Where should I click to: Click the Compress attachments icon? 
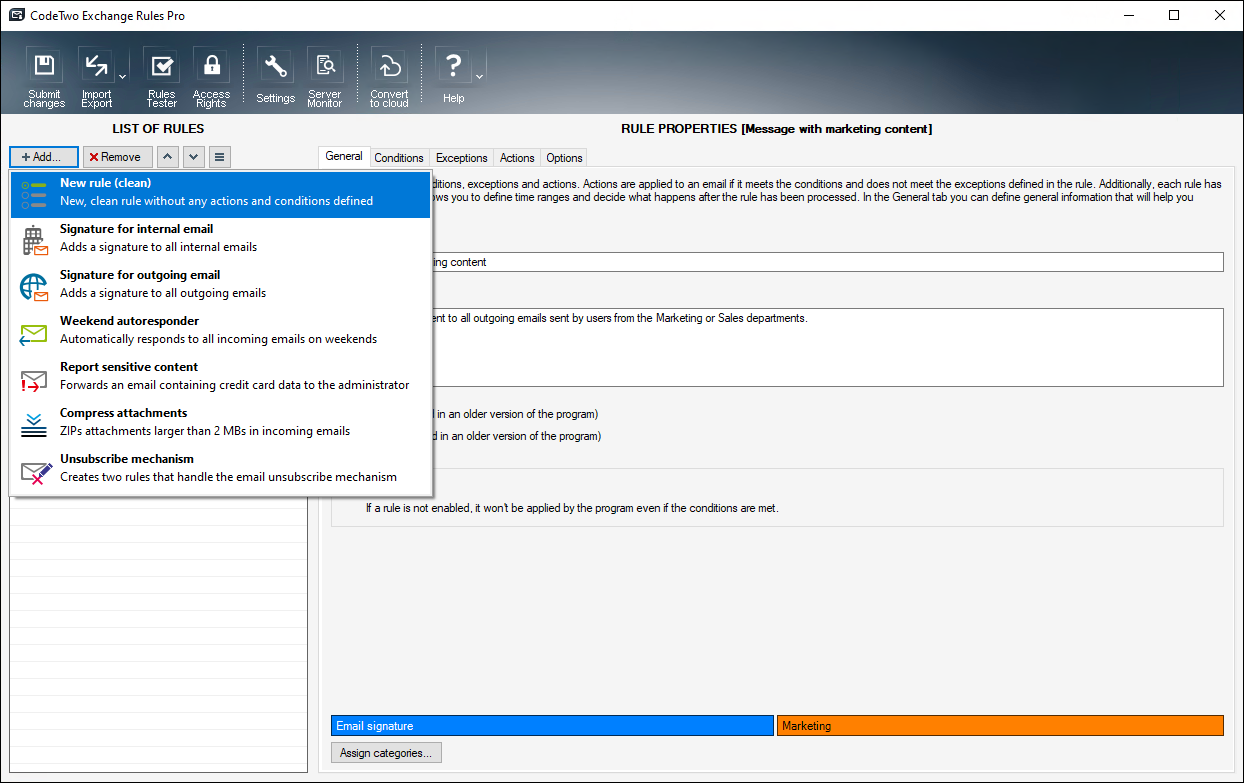34,426
